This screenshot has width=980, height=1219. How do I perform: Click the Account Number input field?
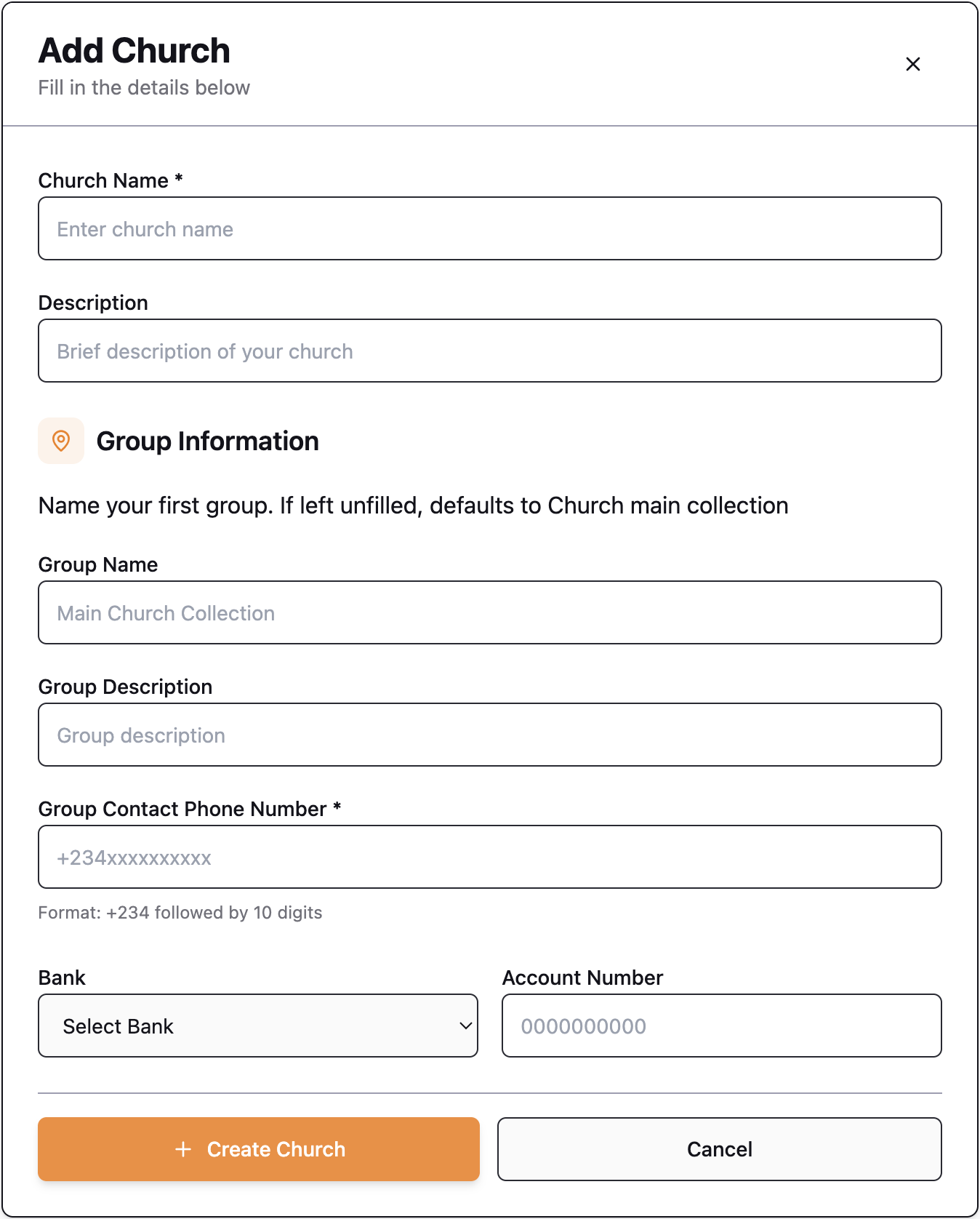point(722,1026)
